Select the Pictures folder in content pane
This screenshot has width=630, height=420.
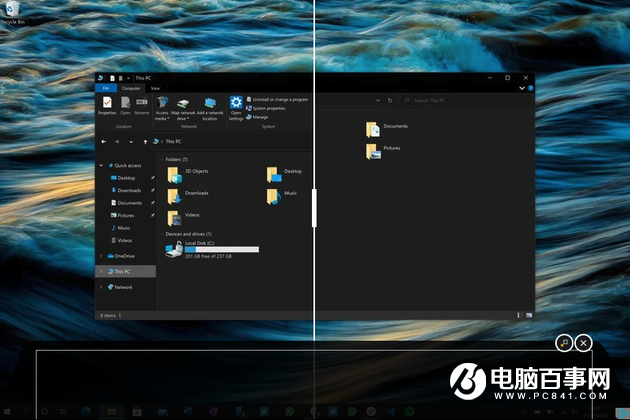382,152
